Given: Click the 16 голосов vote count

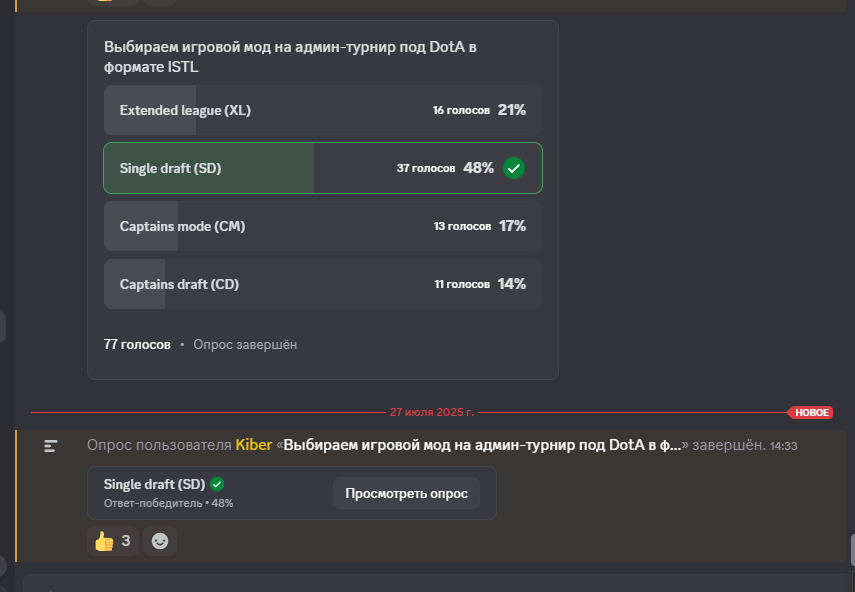Looking at the screenshot, I should 461,110.
